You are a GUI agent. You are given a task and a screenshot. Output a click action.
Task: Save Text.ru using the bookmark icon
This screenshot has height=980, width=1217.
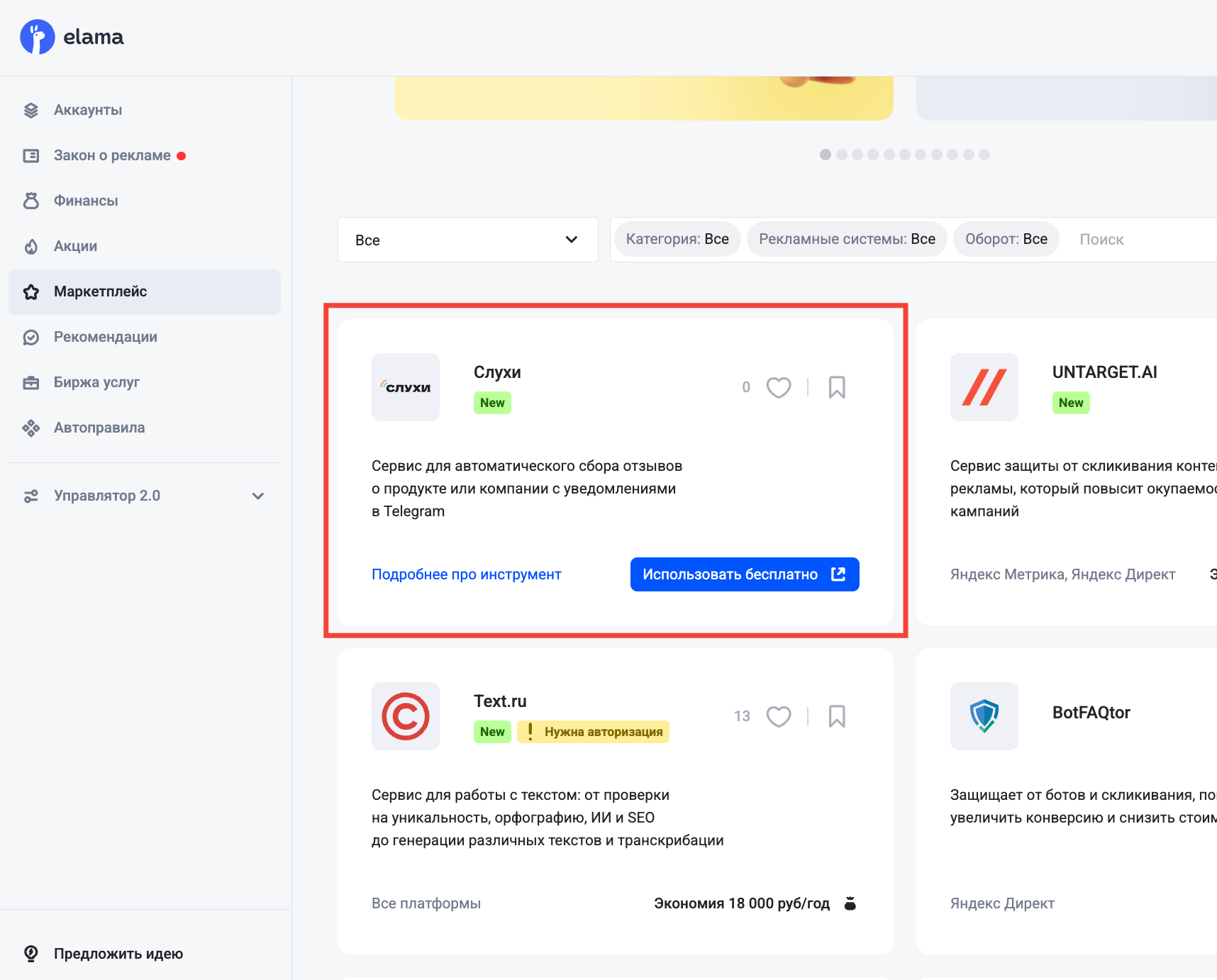click(837, 716)
